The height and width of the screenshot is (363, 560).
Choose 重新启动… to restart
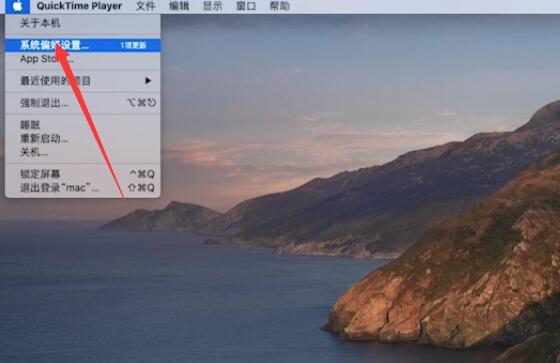pyautogui.click(x=82, y=138)
